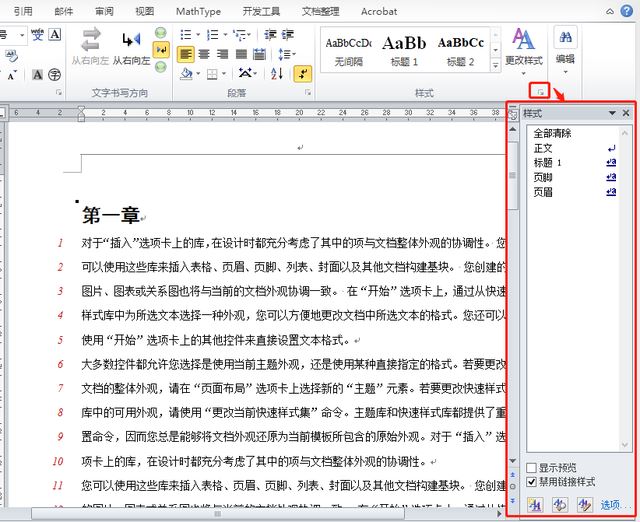640x522 pixels.
Task: Switch to the 开发工具 tab
Action: (x=261, y=11)
